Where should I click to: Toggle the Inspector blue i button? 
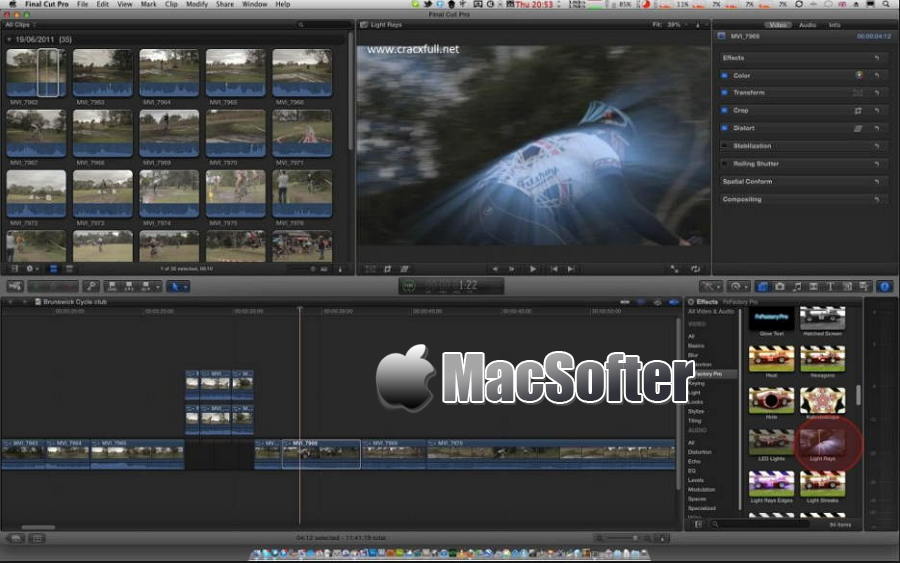(x=885, y=286)
